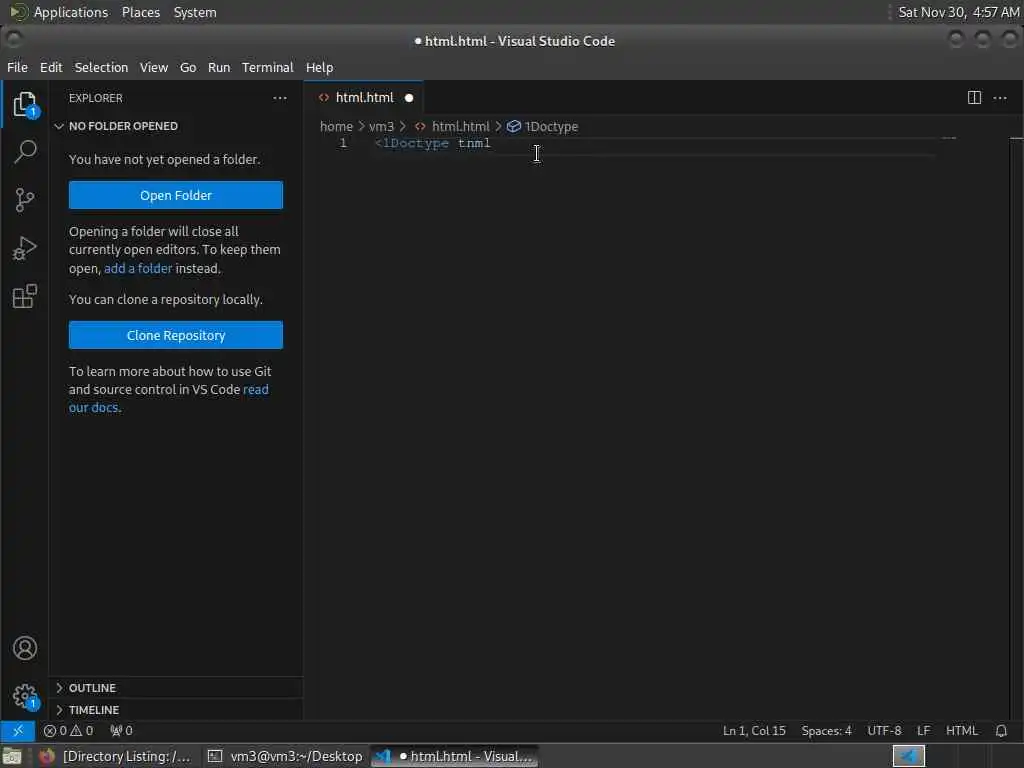This screenshot has width=1024, height=768.
Task: Open the editor More Actions ellipsis
Action: click(x=1000, y=98)
